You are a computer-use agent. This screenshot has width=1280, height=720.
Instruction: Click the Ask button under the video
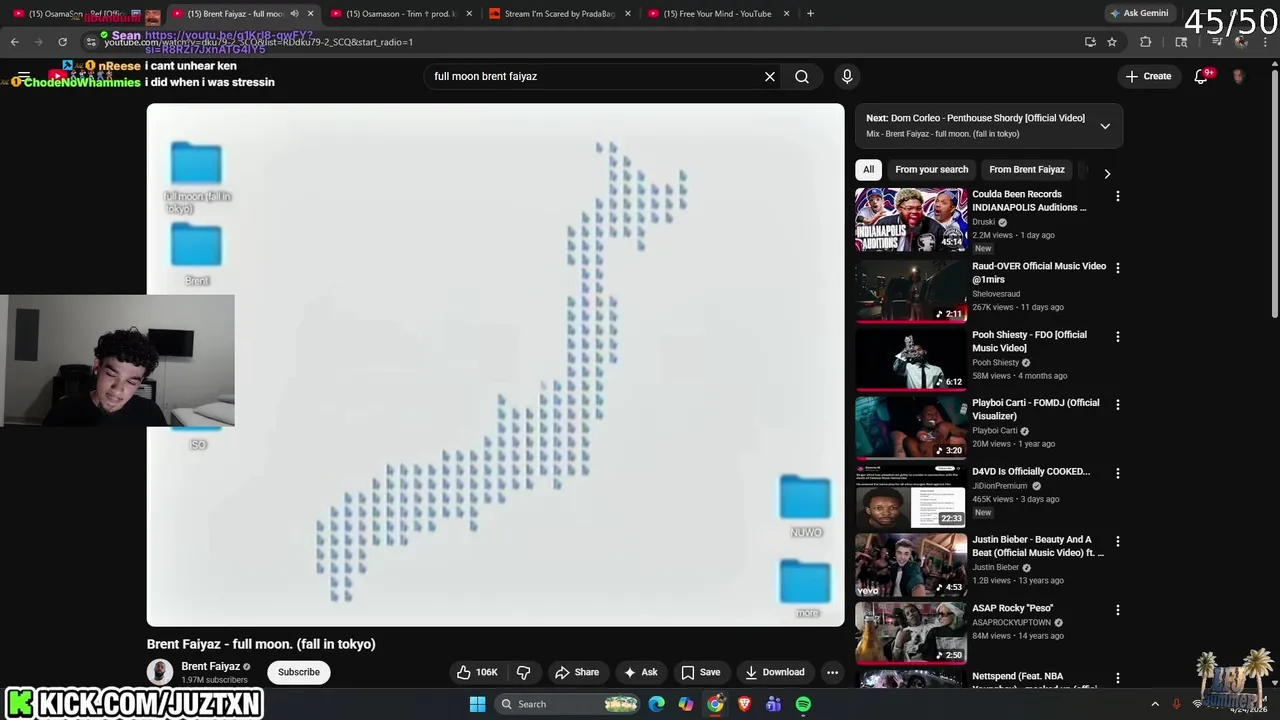pos(640,672)
